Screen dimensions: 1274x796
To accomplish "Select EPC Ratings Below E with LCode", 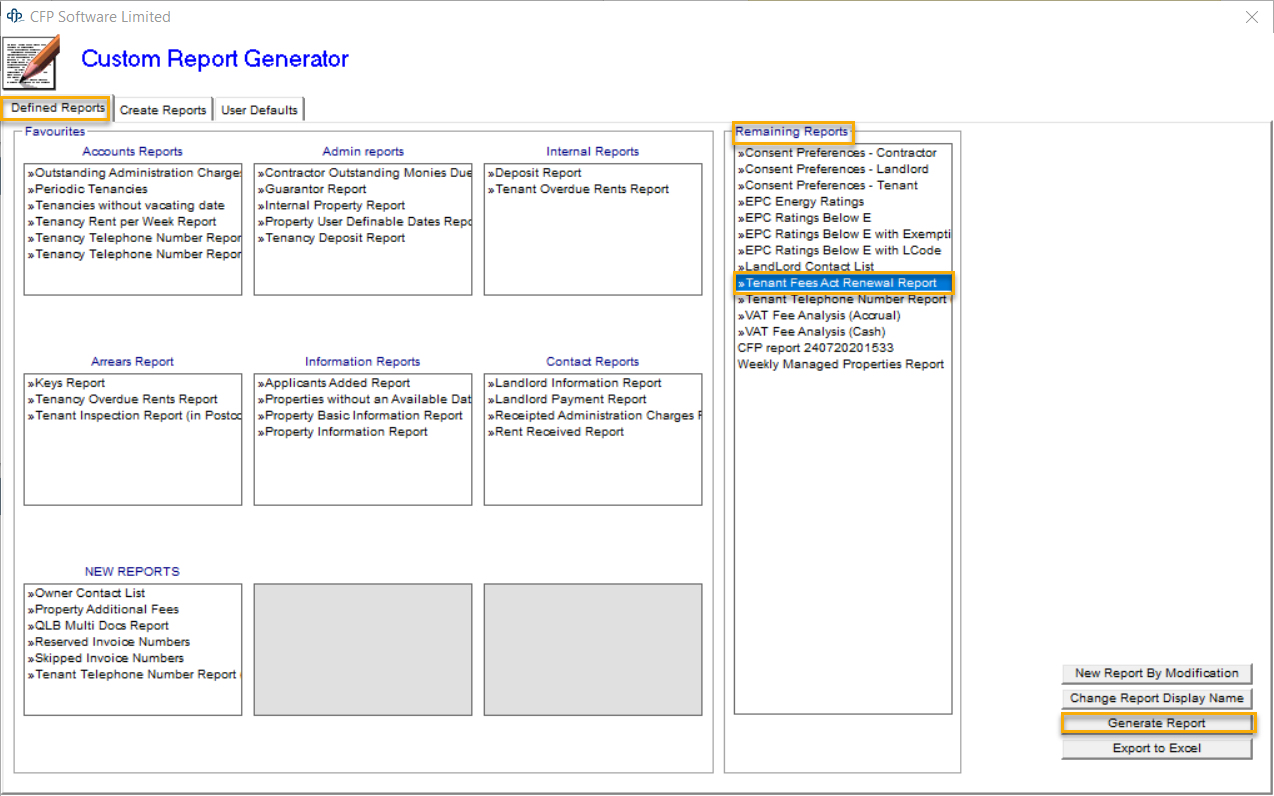I will (839, 250).
